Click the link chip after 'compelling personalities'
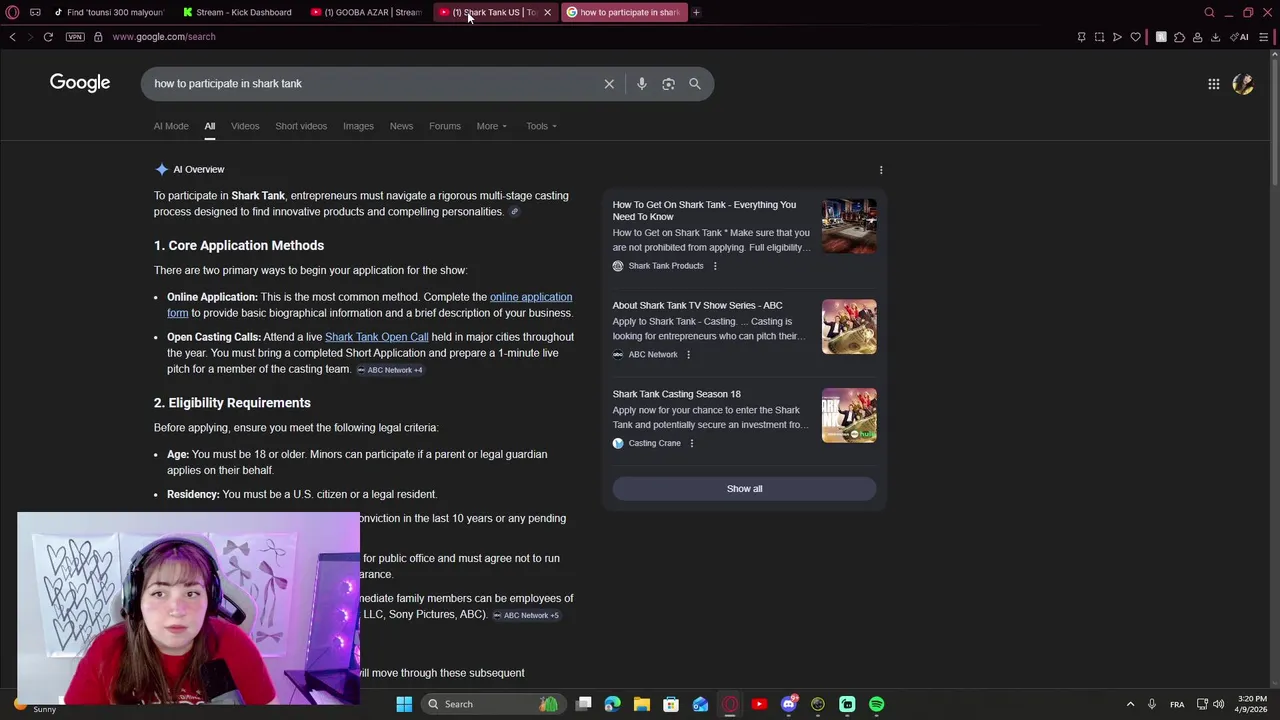The width and height of the screenshot is (1280, 720). pyautogui.click(x=514, y=212)
